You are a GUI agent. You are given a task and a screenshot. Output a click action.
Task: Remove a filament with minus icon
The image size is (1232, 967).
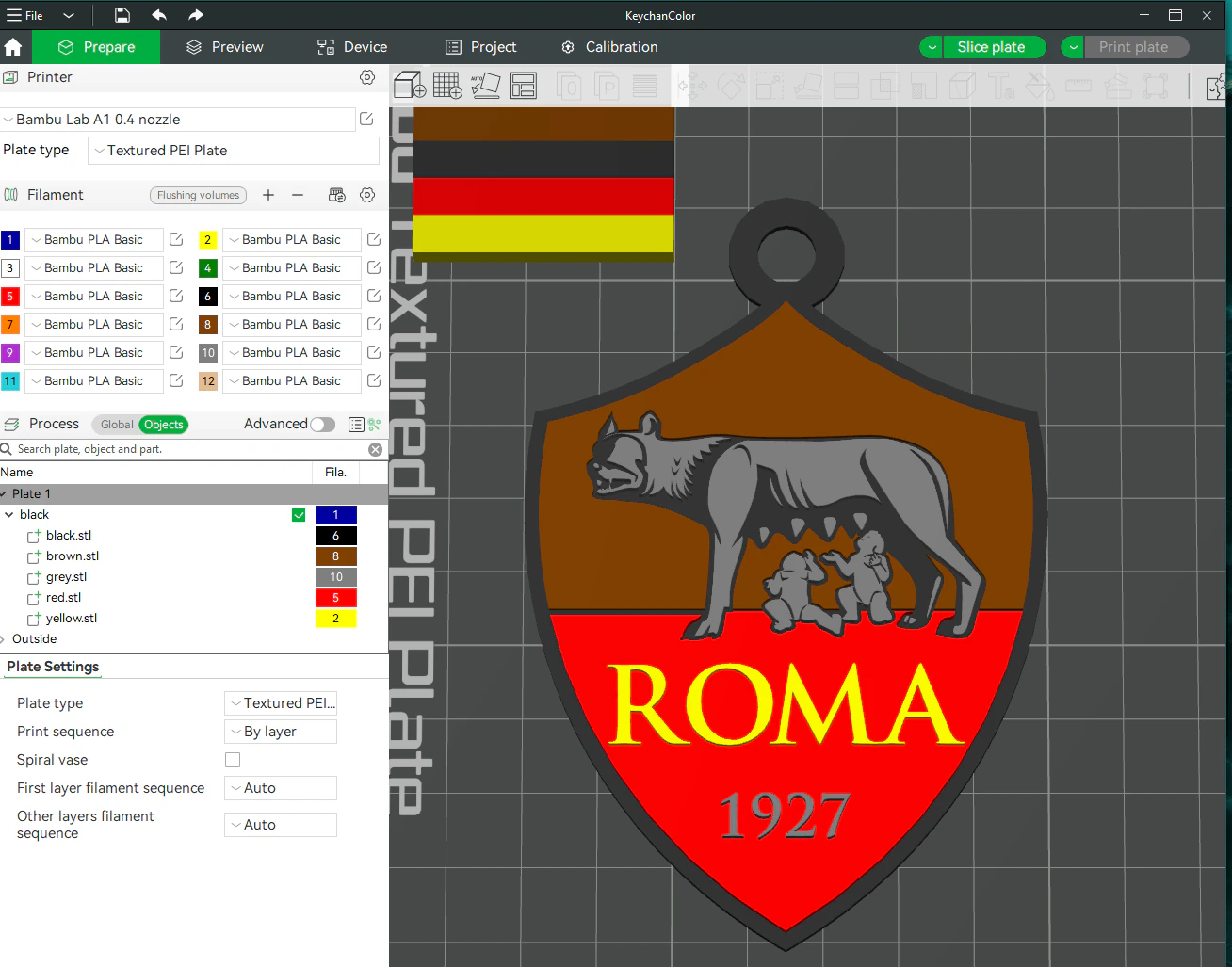click(298, 195)
